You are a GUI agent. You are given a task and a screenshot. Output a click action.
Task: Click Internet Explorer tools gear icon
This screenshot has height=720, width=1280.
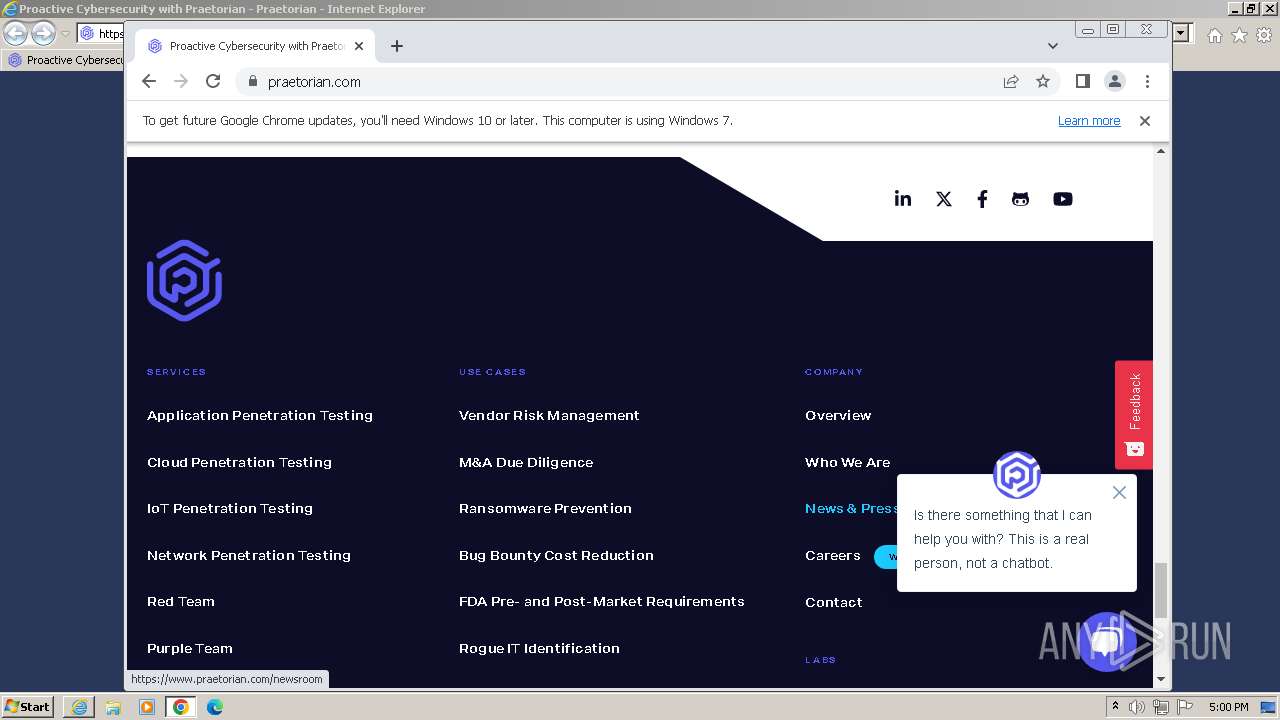coord(1263,35)
